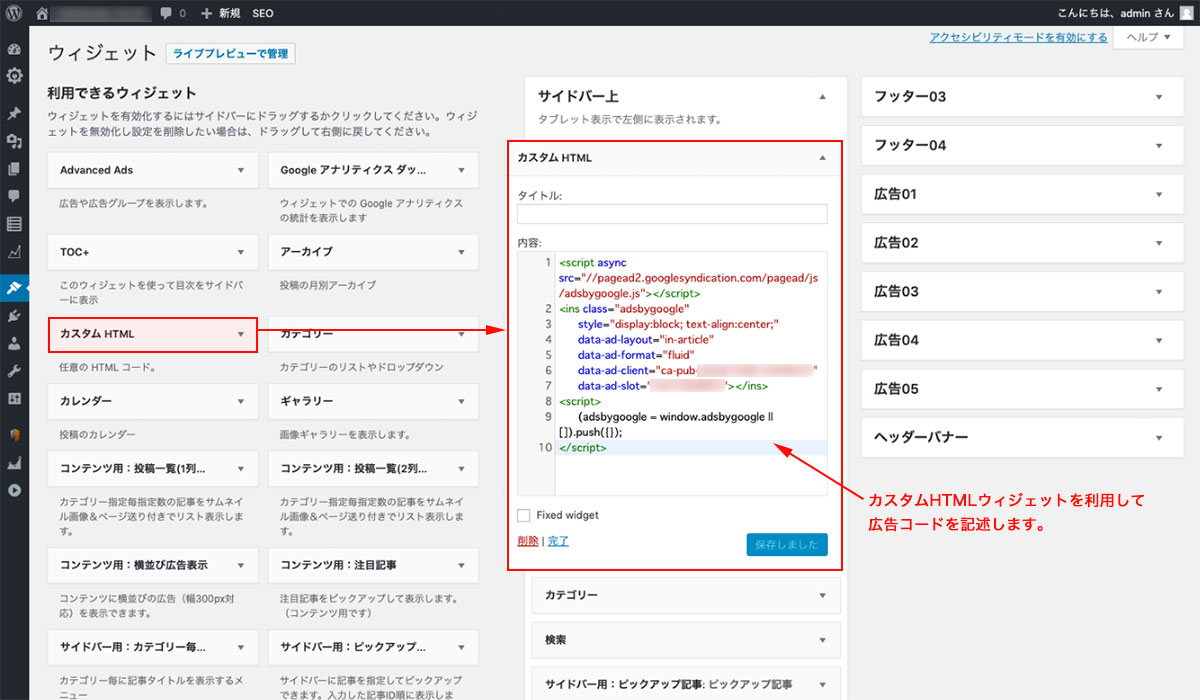Open bar graph sidebar icon near bottom

coord(14,463)
